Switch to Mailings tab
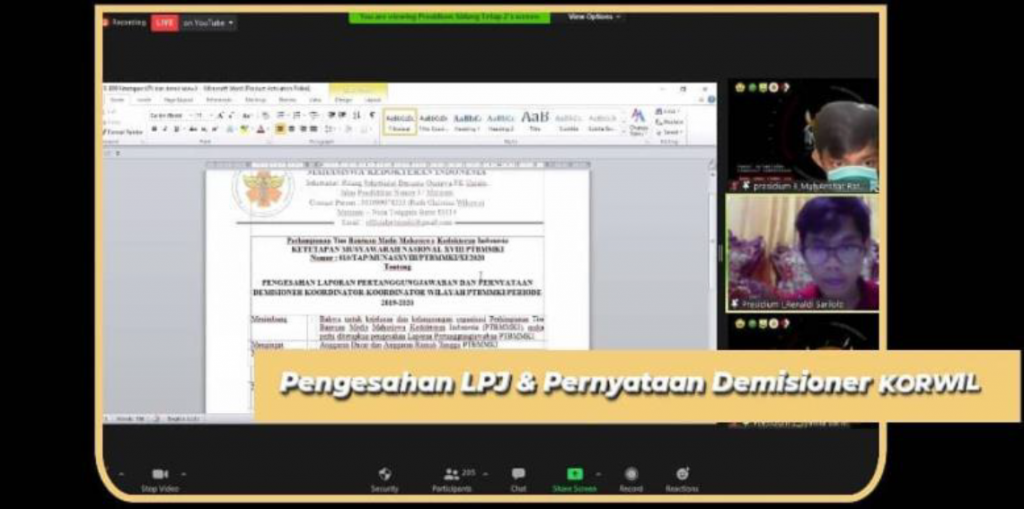Screen dimensions: 1024x509 tap(255, 100)
